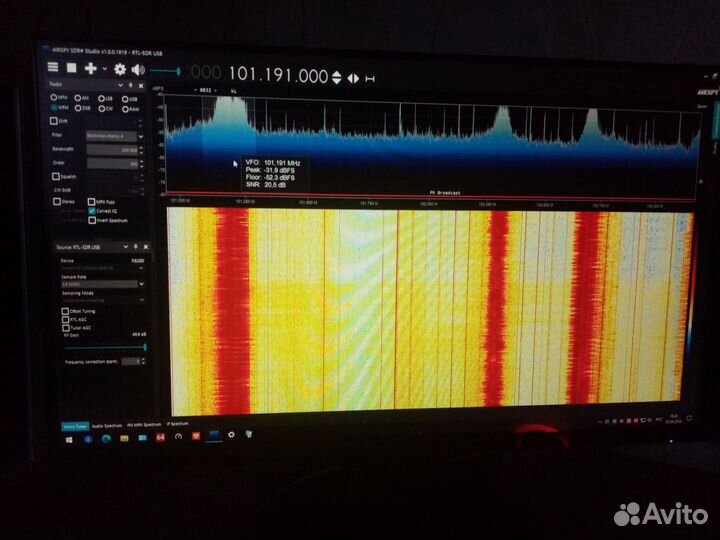Viewport: 720px width, 540px height.
Task: Enable the Invert Spectrum checkbox
Action: [92, 220]
